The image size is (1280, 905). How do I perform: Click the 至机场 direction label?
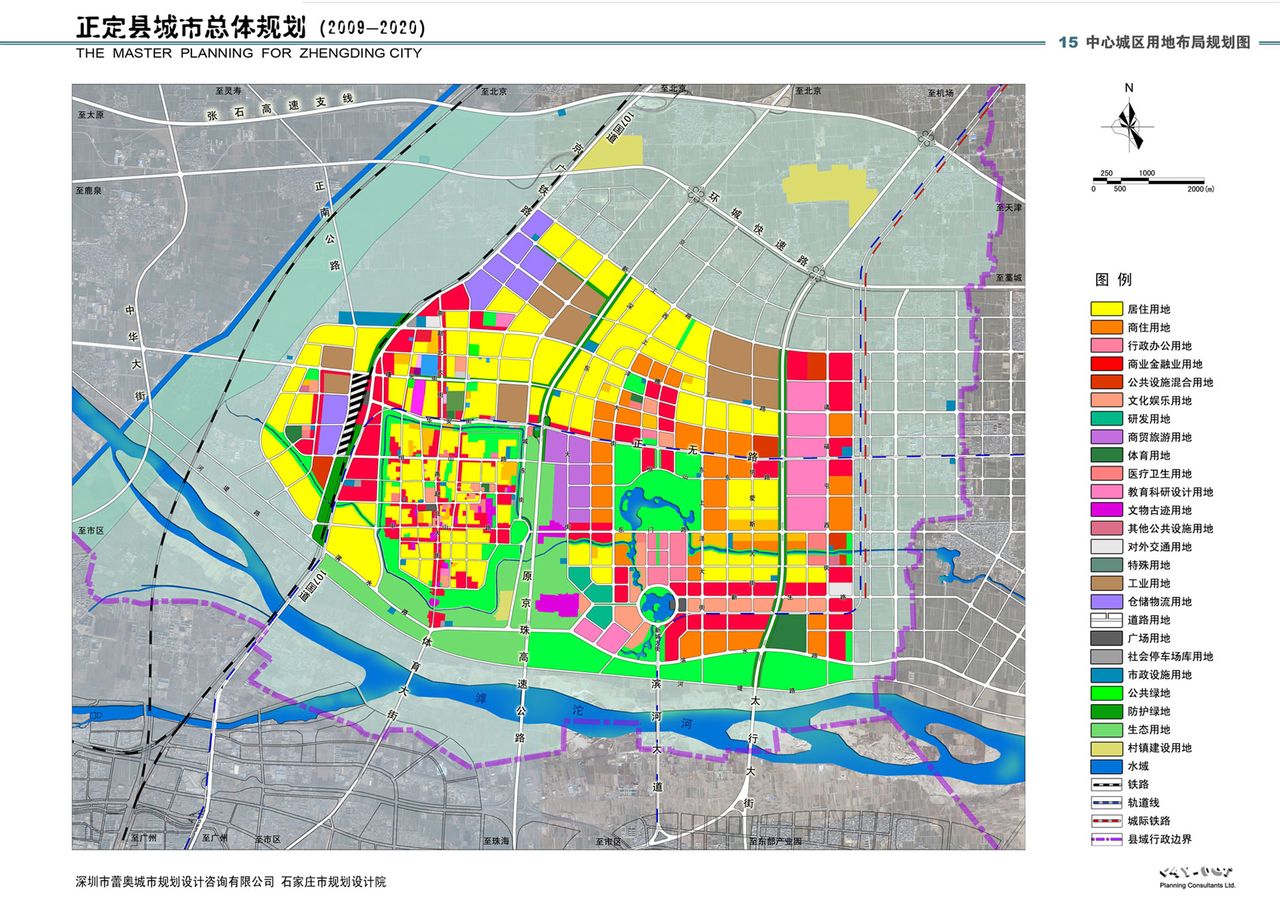941,92
